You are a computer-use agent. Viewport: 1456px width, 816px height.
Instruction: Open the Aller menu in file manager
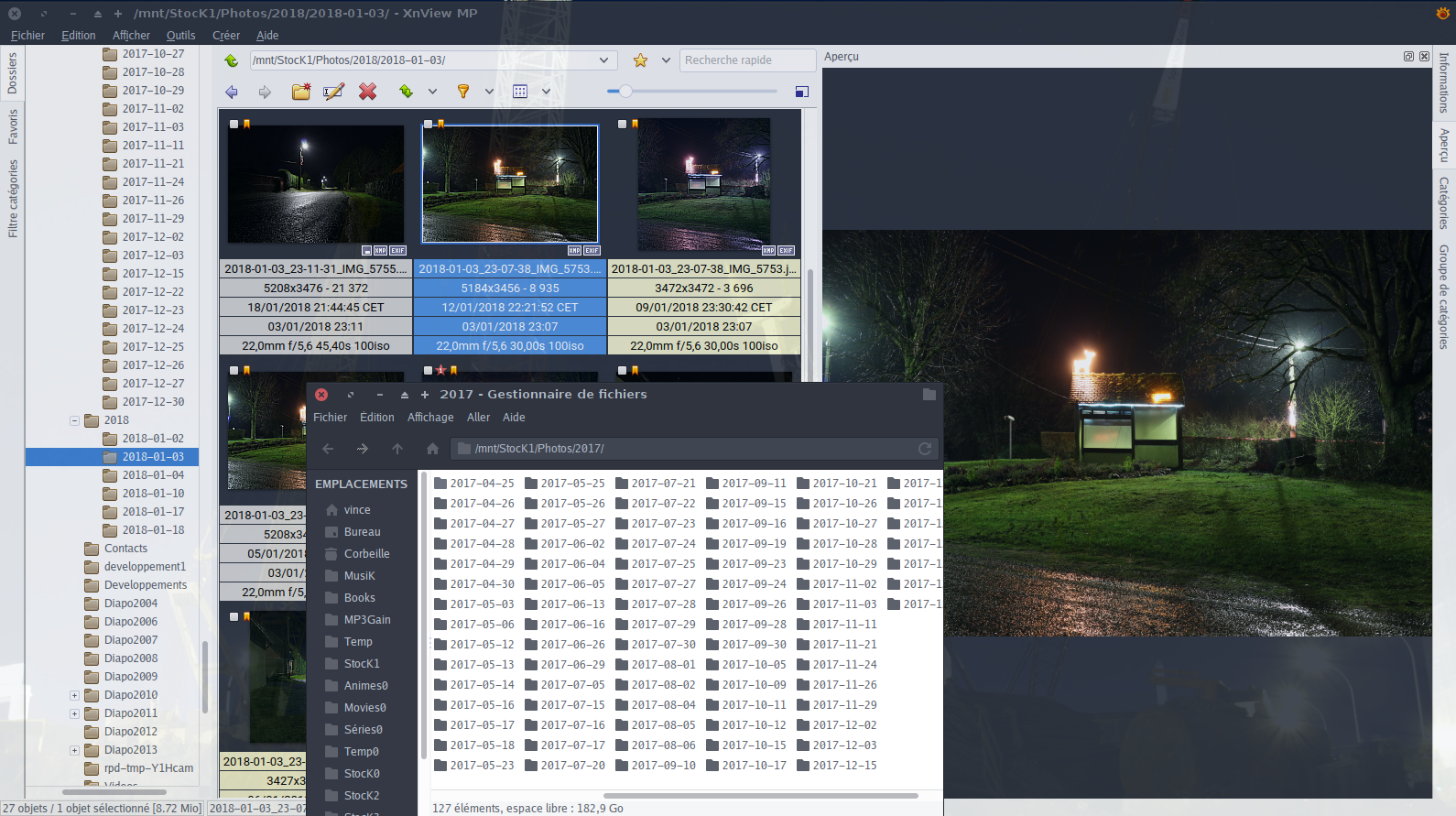click(x=478, y=418)
